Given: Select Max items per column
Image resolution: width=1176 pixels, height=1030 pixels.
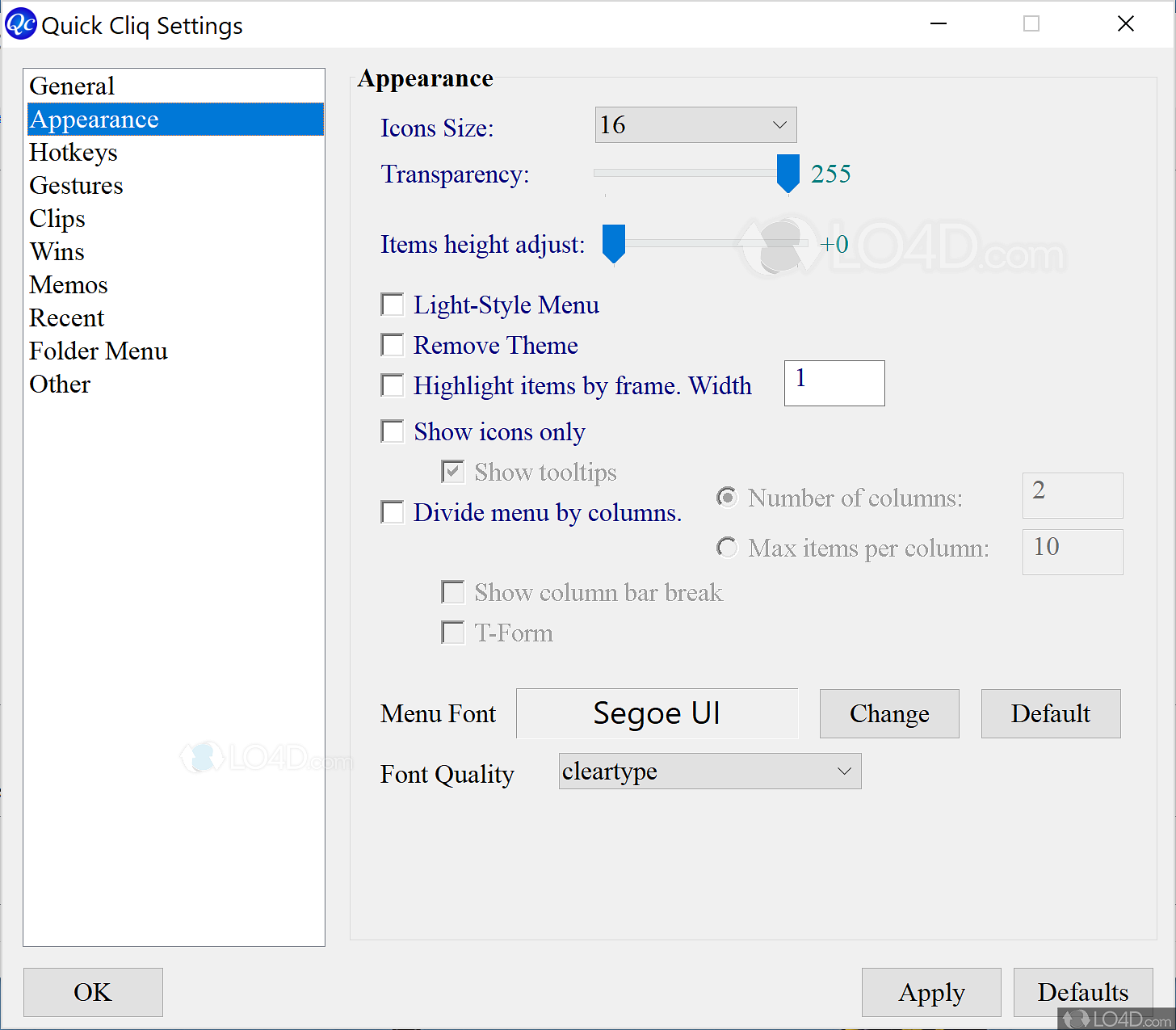Looking at the screenshot, I should pyautogui.click(x=726, y=548).
